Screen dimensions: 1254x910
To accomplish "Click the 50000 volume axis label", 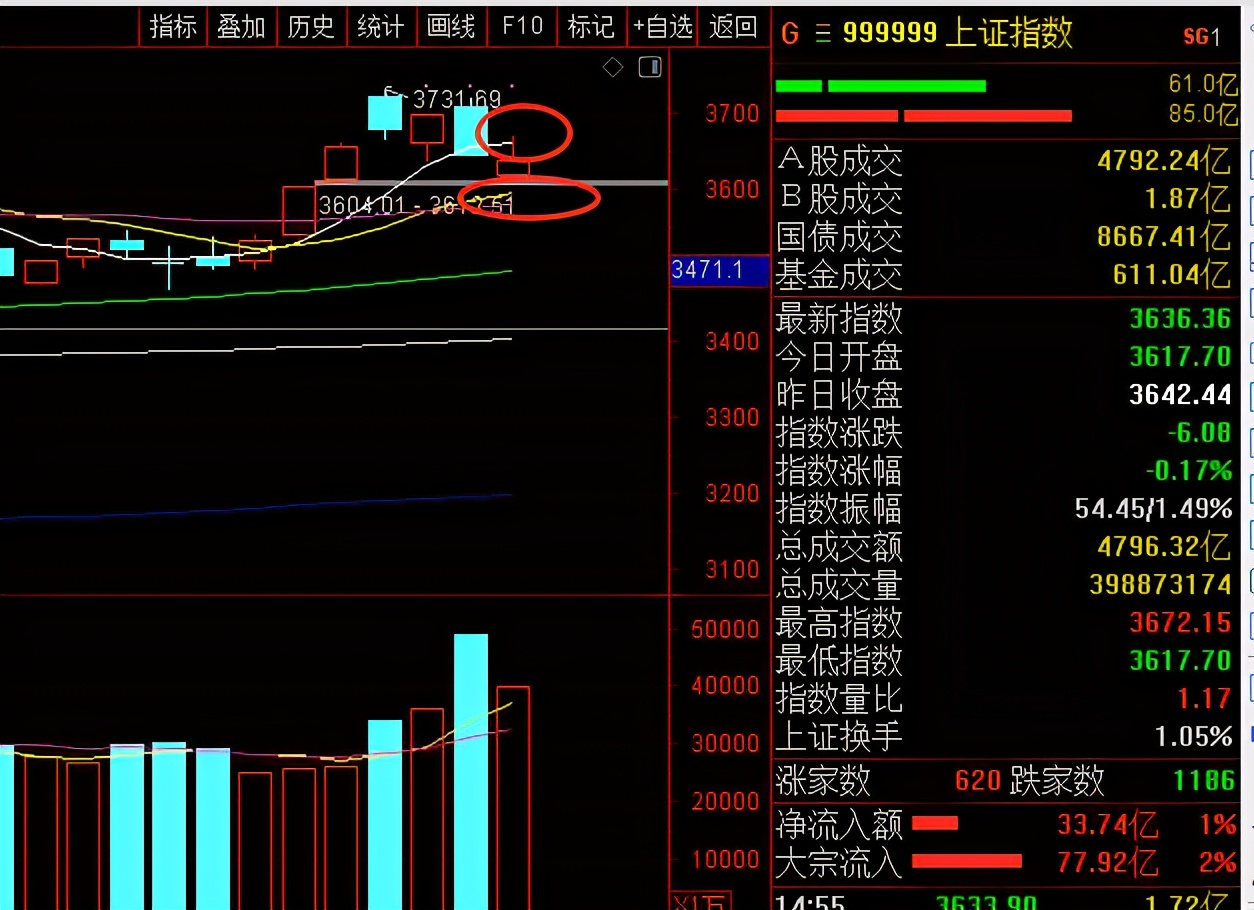I will (x=725, y=630).
